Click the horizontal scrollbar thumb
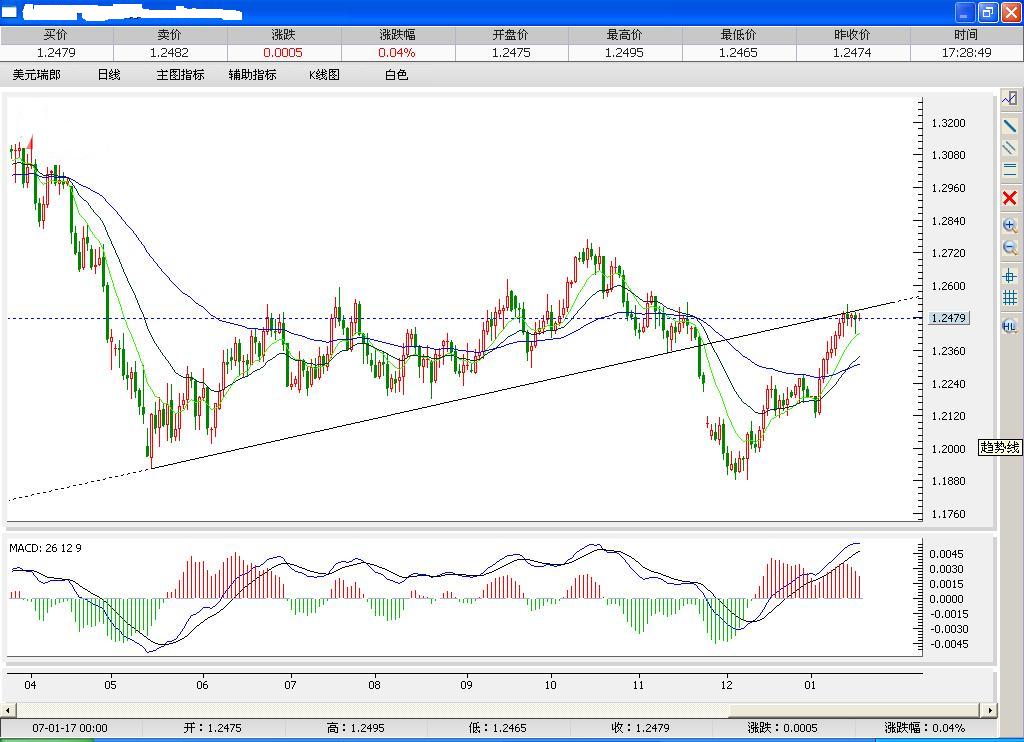 pyautogui.click(x=855, y=709)
